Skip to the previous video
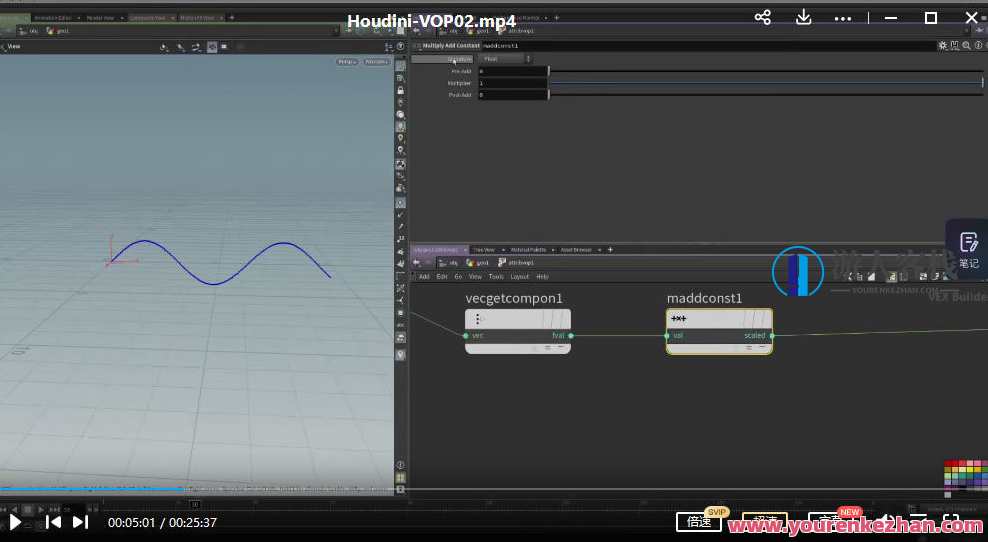 pos(54,522)
